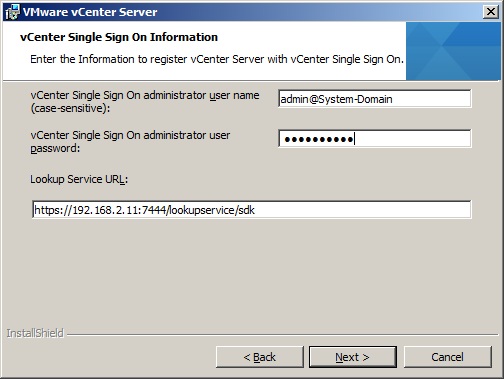
Task: Click the register vCenter Server description text
Action: [217, 59]
